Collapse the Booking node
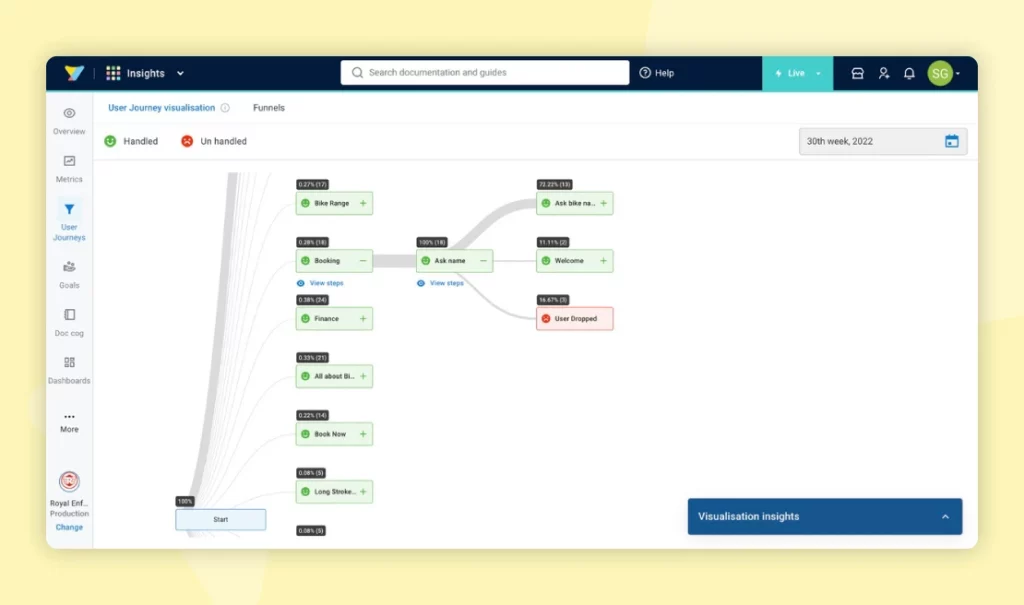The height and width of the screenshot is (605, 1024). click(x=363, y=261)
